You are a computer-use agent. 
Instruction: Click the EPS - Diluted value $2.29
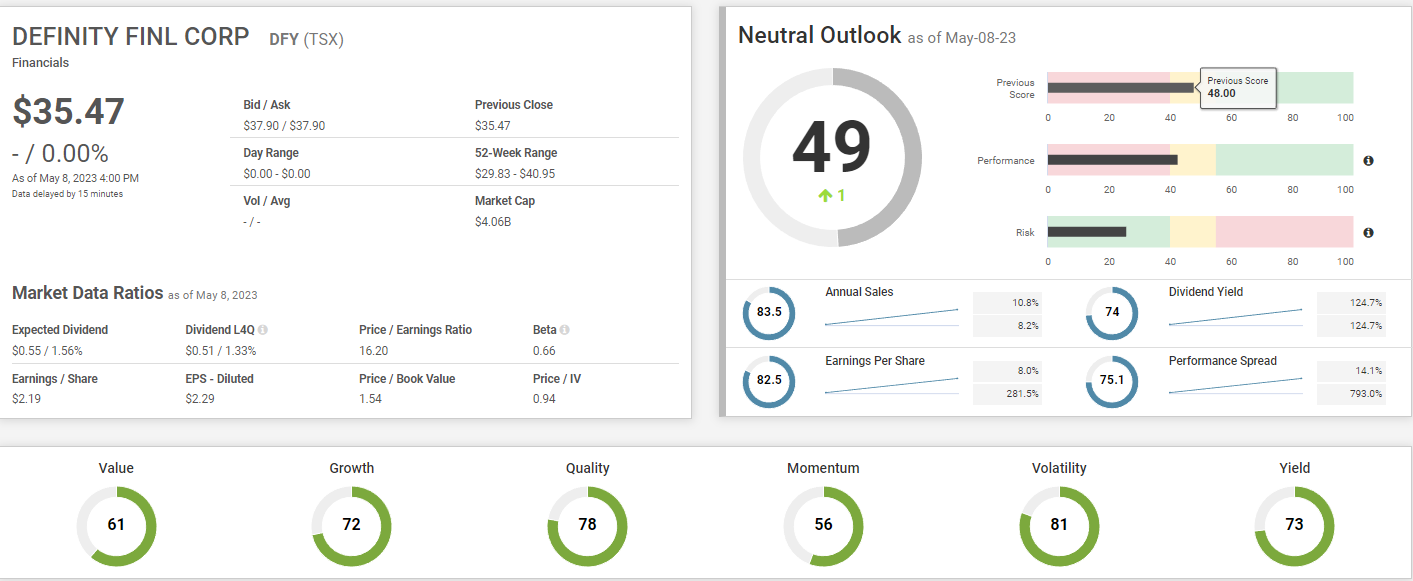199,399
